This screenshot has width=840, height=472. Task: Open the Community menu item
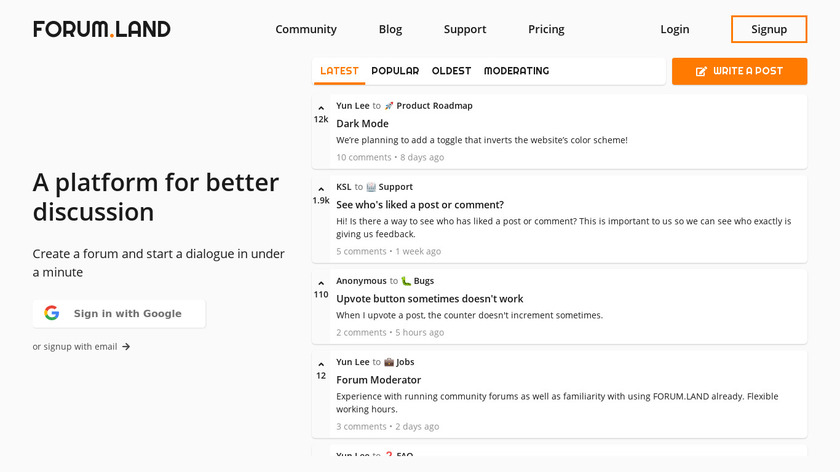pyautogui.click(x=306, y=29)
